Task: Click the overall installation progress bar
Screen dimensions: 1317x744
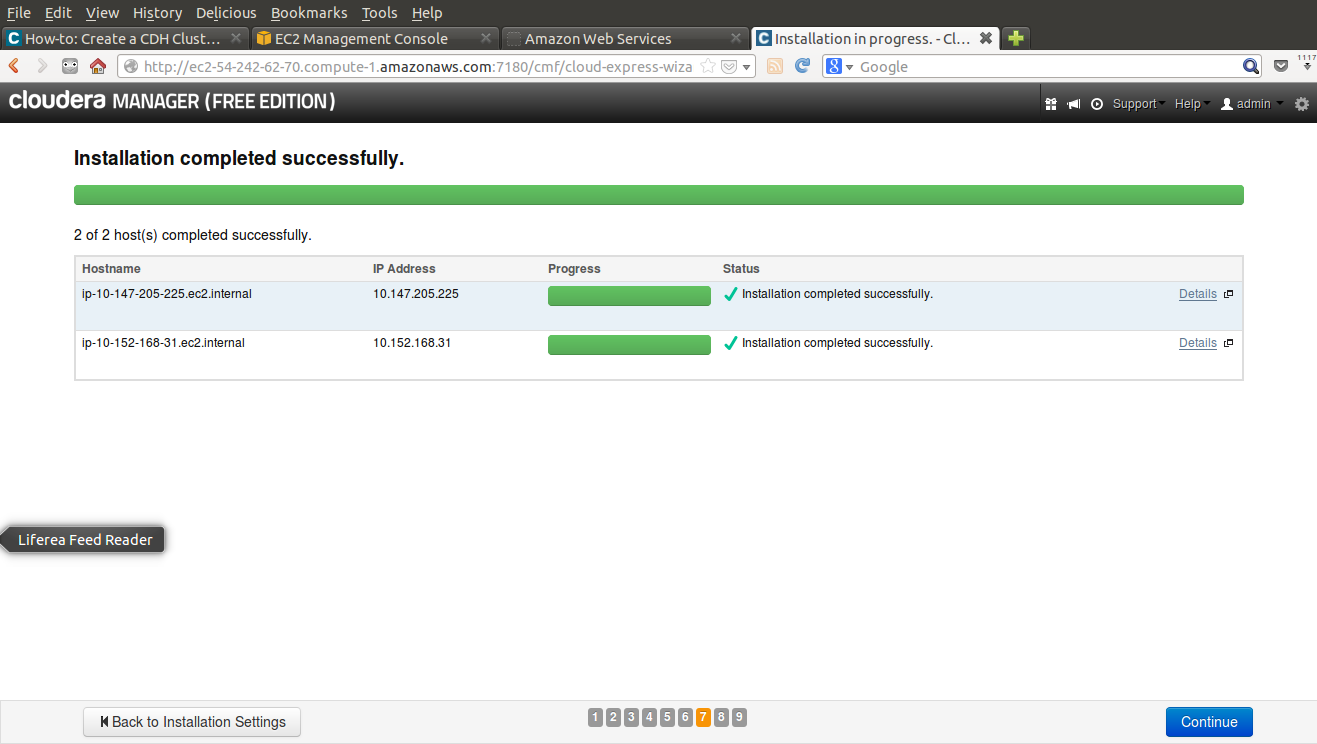Action: (659, 195)
